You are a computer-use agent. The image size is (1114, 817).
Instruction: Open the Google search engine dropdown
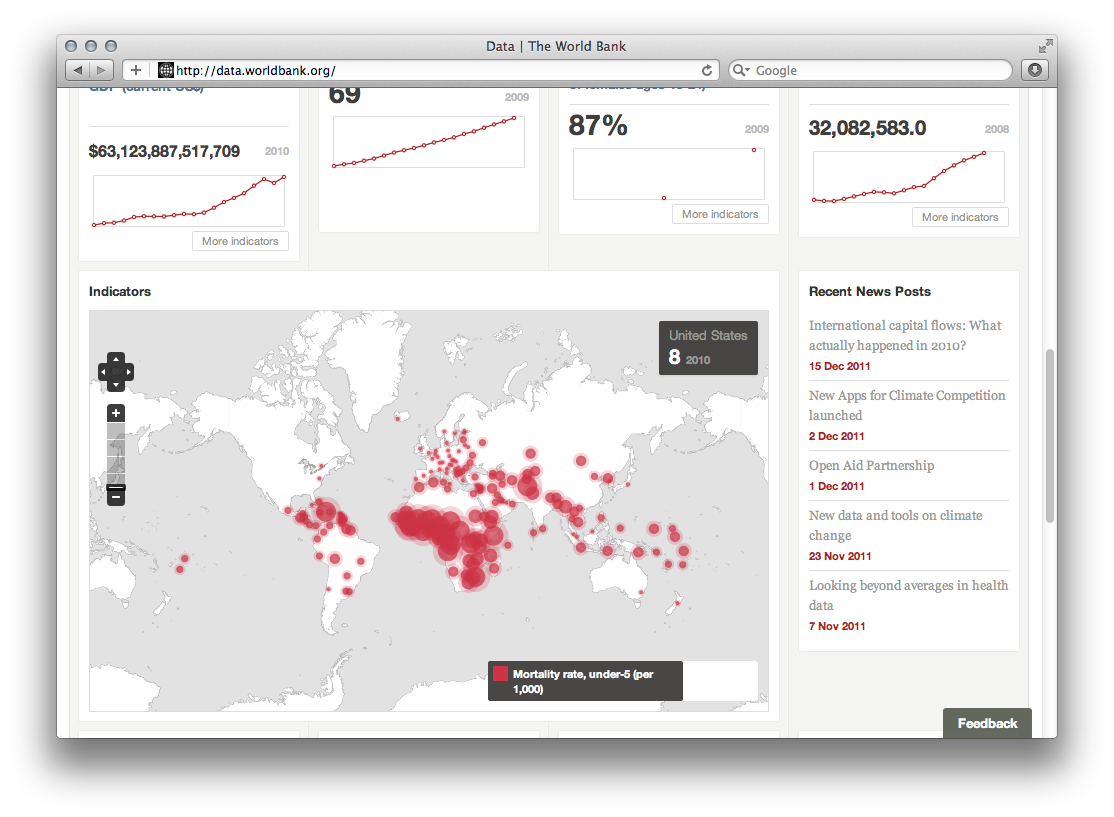pos(741,70)
